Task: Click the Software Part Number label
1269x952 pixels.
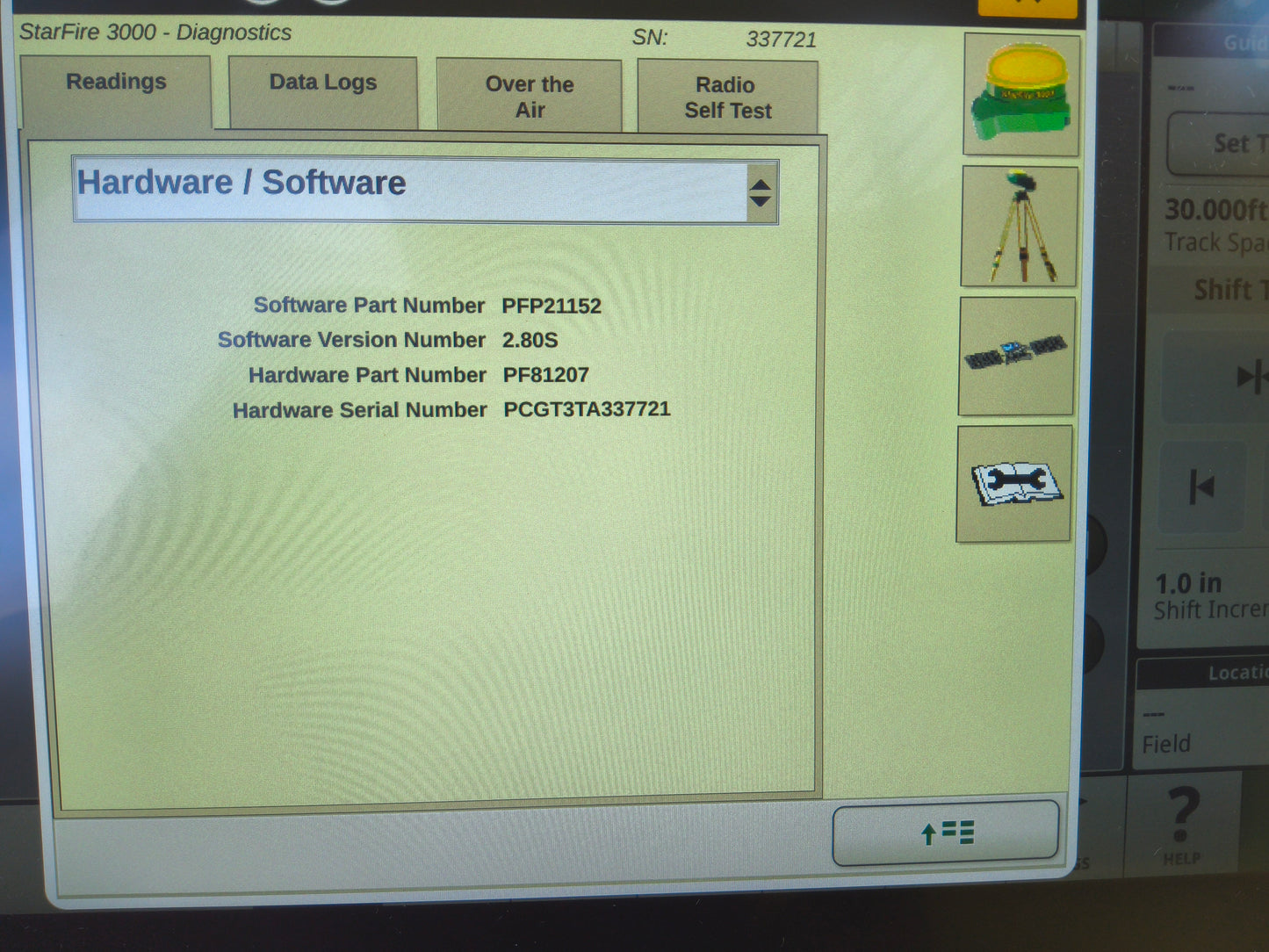Action: pyautogui.click(x=369, y=306)
